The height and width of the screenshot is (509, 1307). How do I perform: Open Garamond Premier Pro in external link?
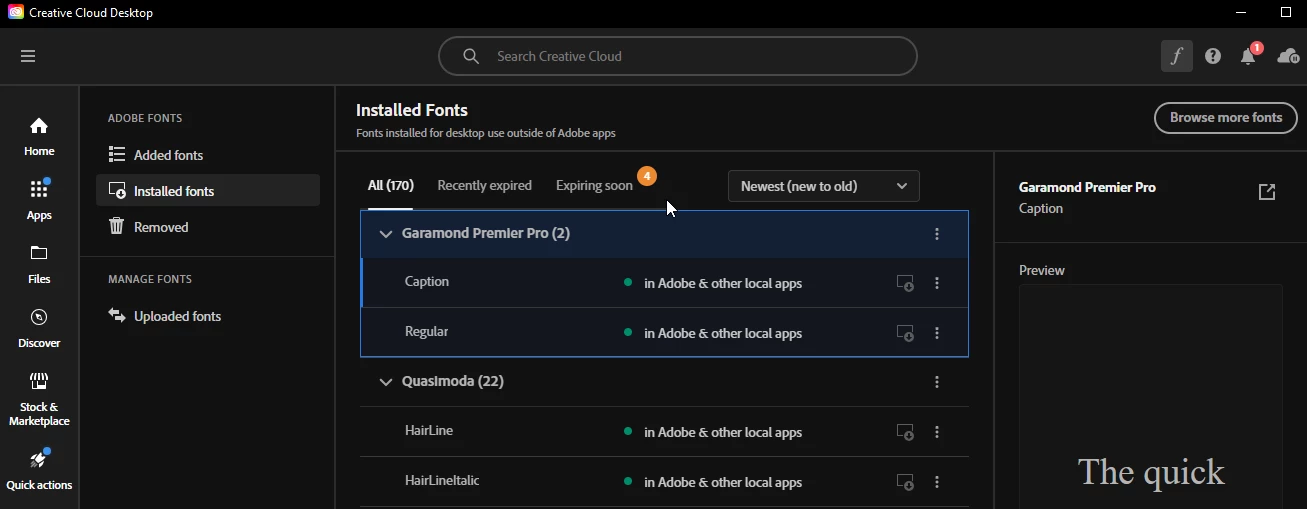(x=1267, y=192)
